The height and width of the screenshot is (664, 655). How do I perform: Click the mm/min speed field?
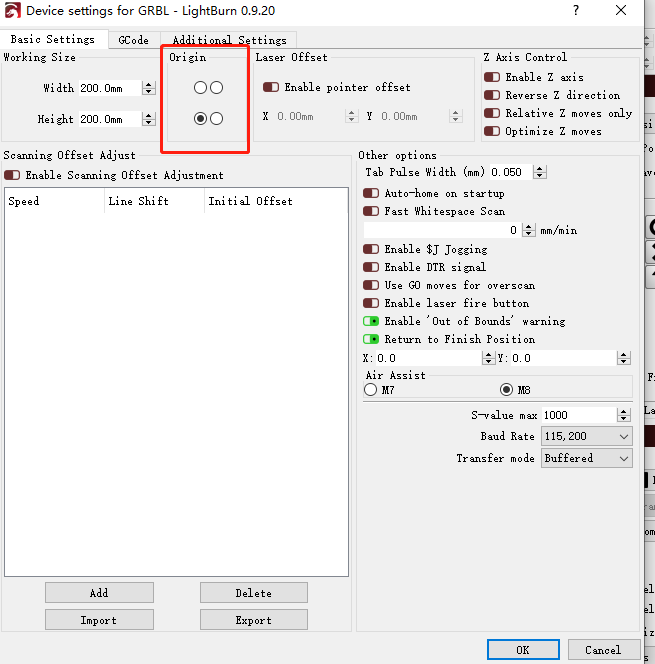pos(443,230)
